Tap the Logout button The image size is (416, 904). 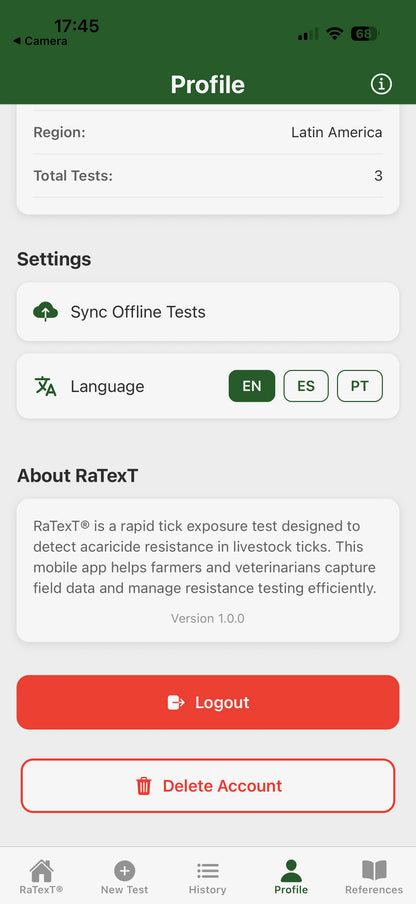pyautogui.click(x=208, y=702)
